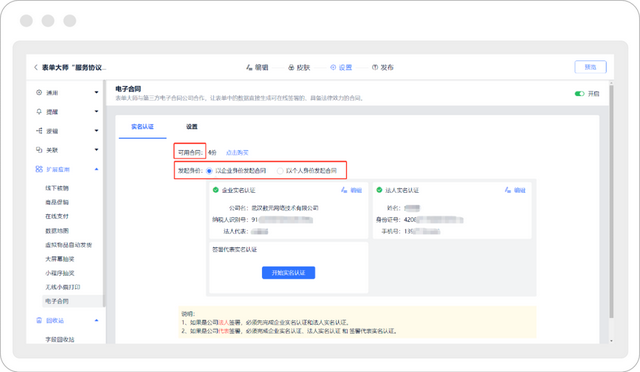
Task: Expand the 关联 section arrow
Action: click(x=96, y=150)
